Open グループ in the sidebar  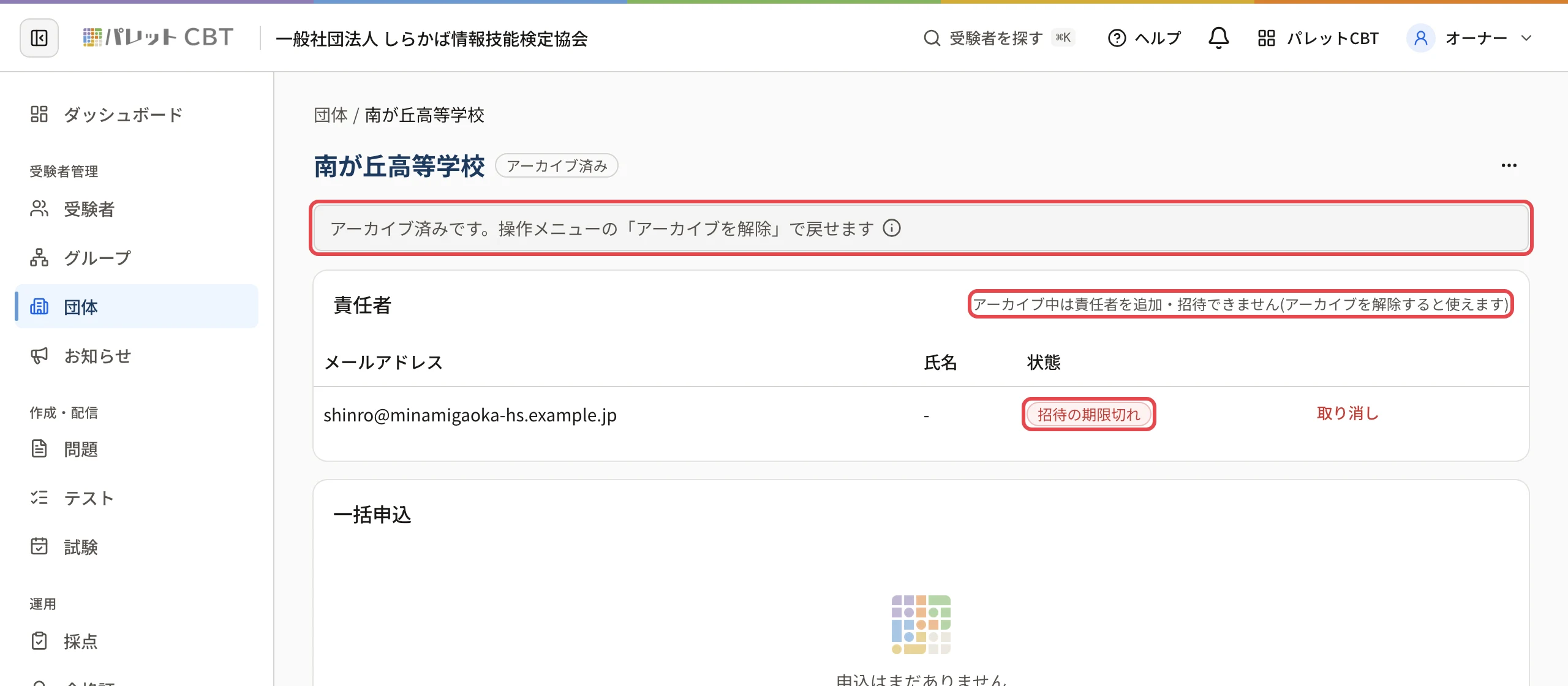(x=137, y=258)
